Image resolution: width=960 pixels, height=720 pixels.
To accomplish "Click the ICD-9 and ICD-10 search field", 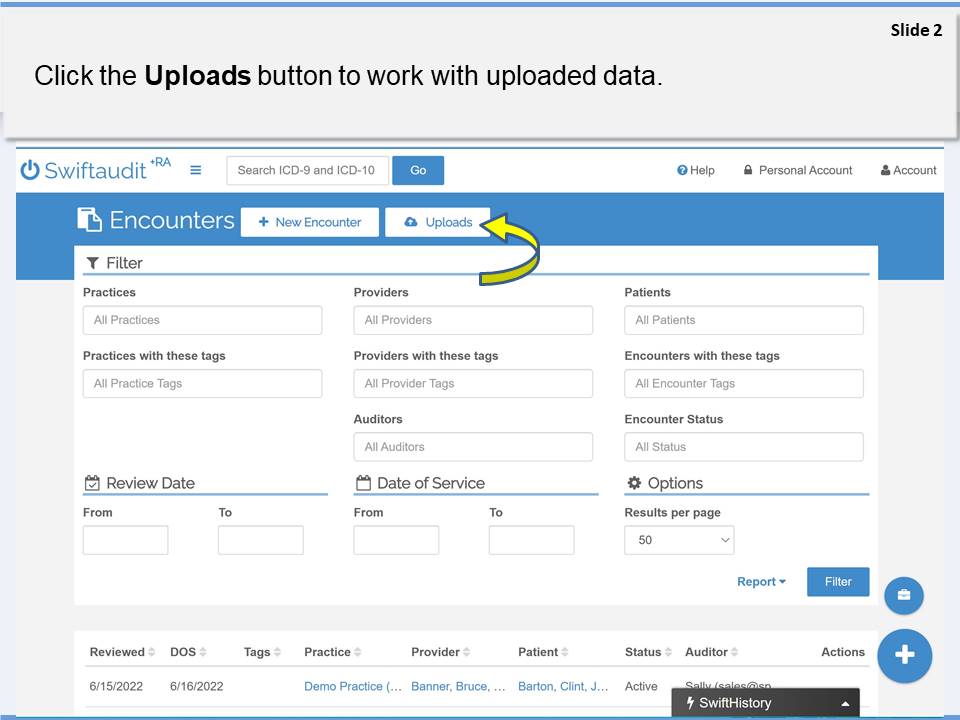I will coord(307,170).
